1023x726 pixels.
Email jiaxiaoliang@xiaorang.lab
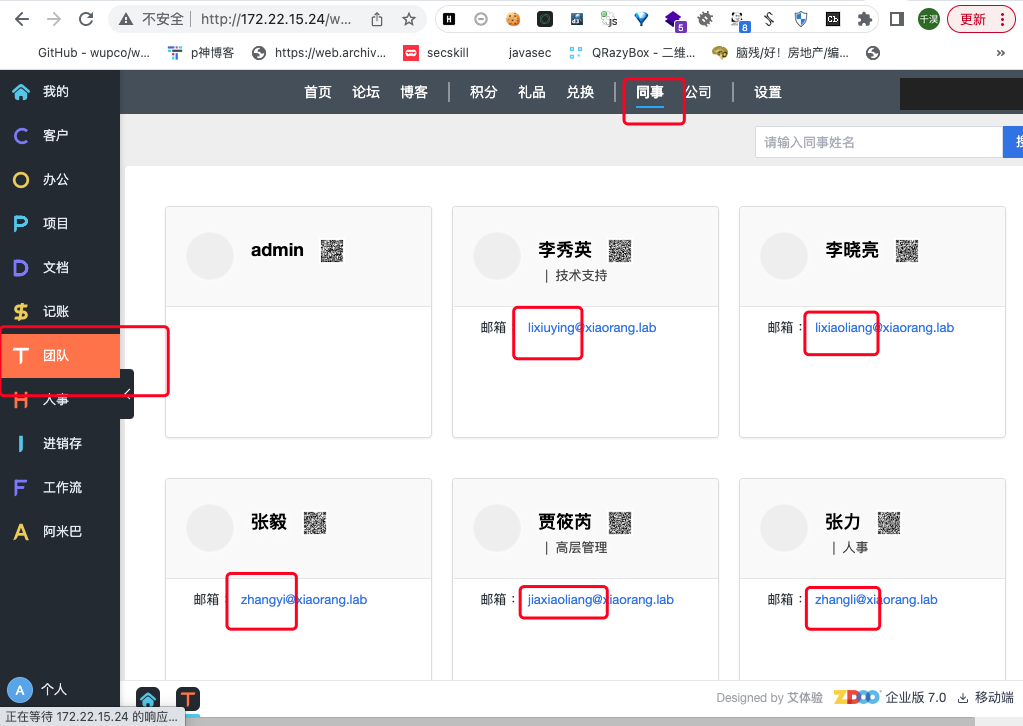600,600
